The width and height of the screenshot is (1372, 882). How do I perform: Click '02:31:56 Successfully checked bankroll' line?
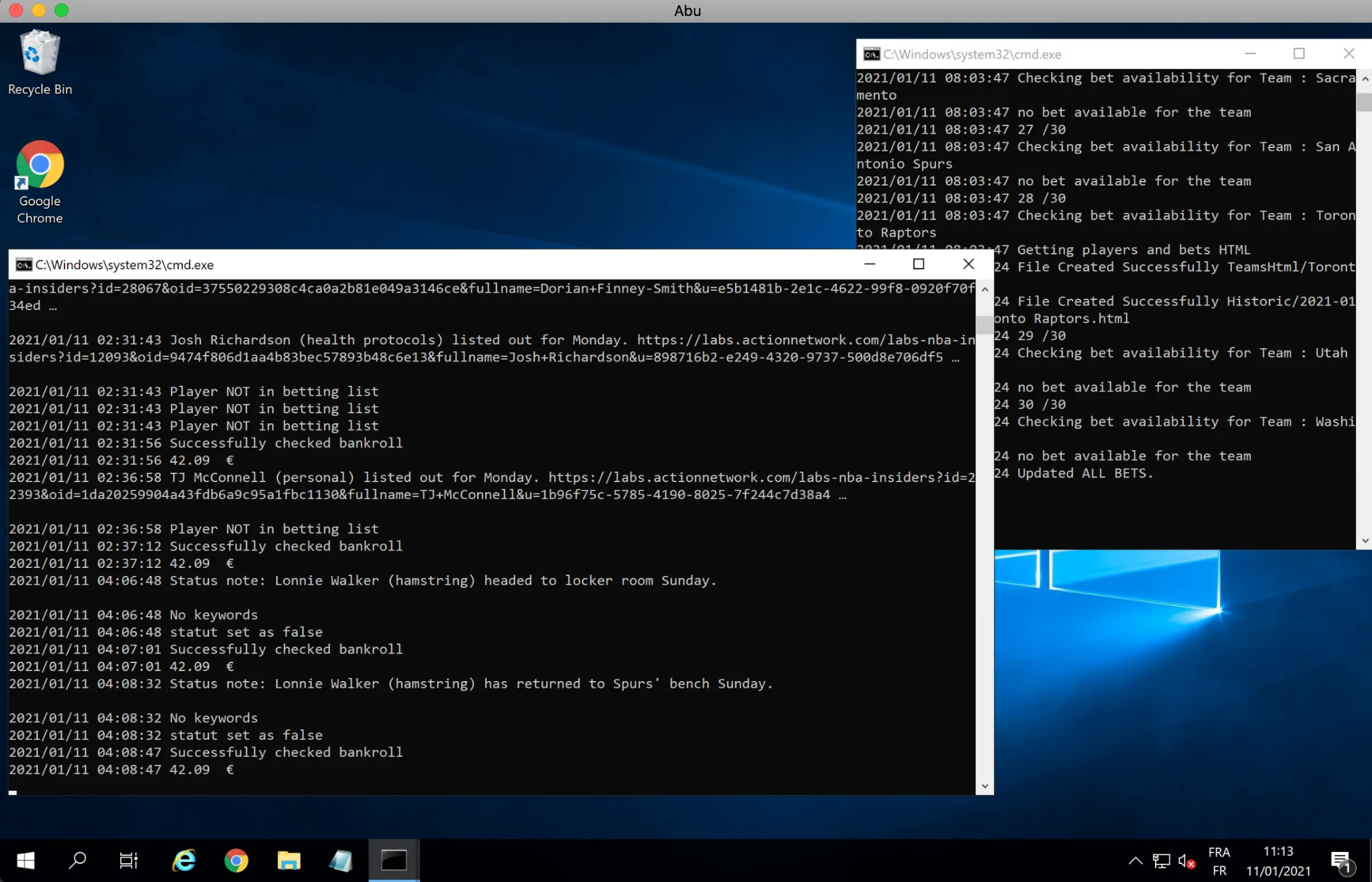[206, 443]
